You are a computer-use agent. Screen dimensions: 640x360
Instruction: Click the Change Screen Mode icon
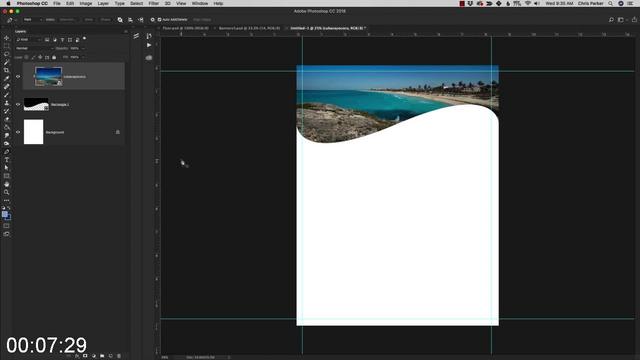point(7,234)
